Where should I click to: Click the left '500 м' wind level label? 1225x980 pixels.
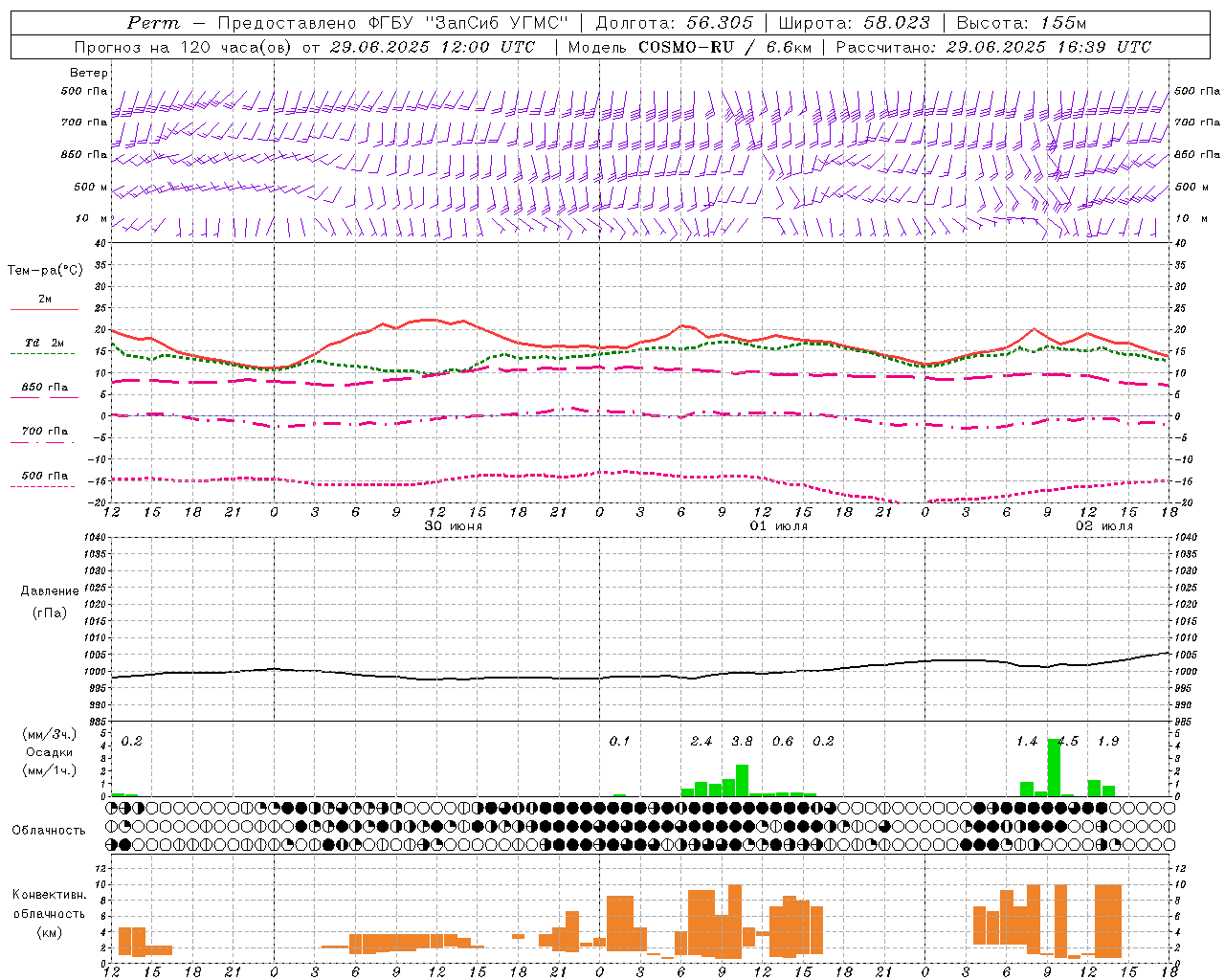click(x=91, y=187)
